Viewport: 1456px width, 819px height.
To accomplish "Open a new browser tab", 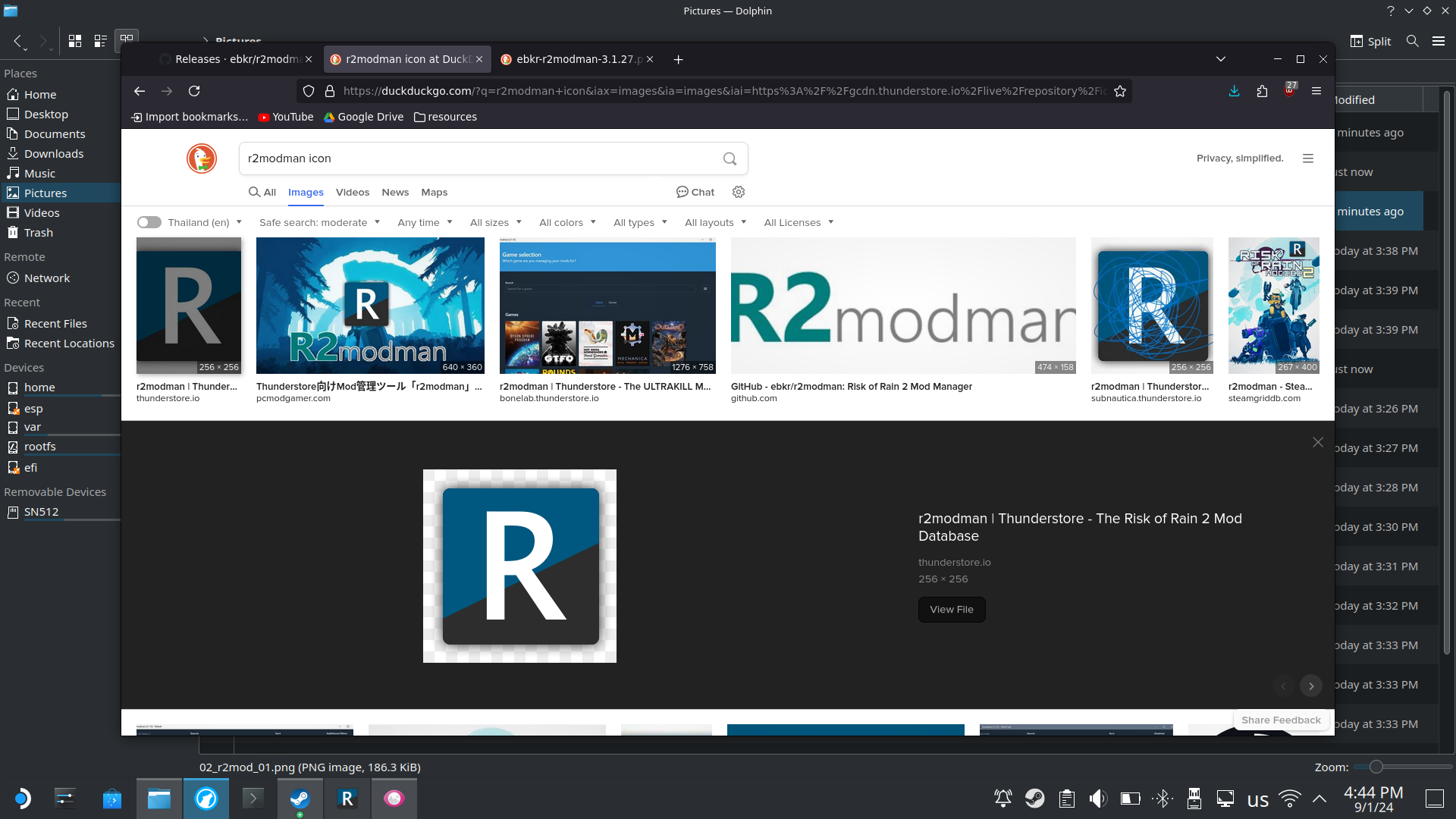I will point(679,59).
